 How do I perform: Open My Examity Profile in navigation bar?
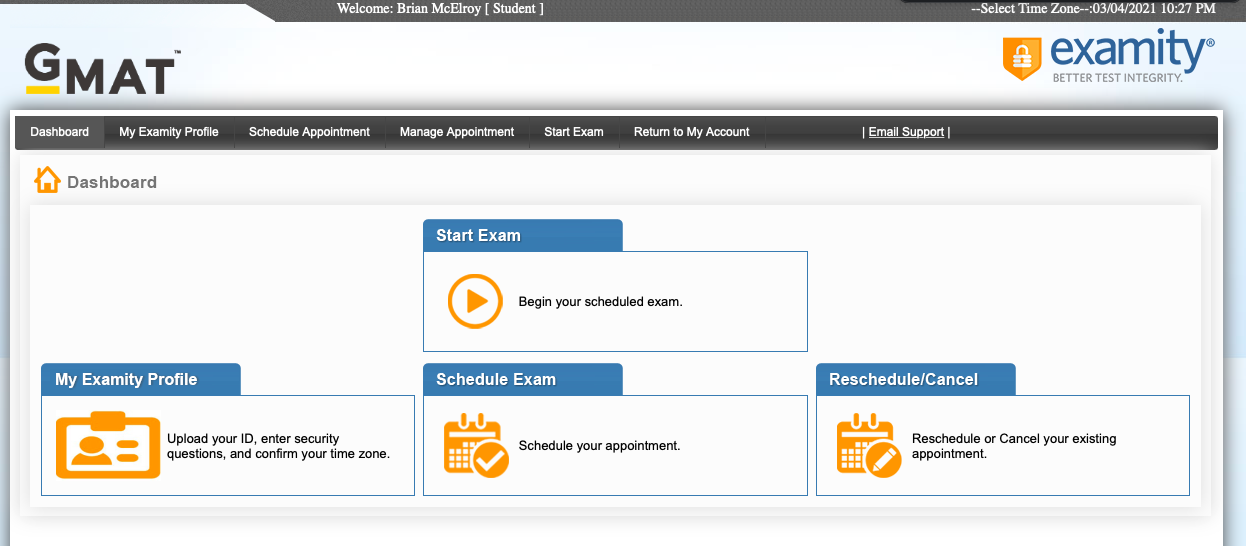coord(169,132)
